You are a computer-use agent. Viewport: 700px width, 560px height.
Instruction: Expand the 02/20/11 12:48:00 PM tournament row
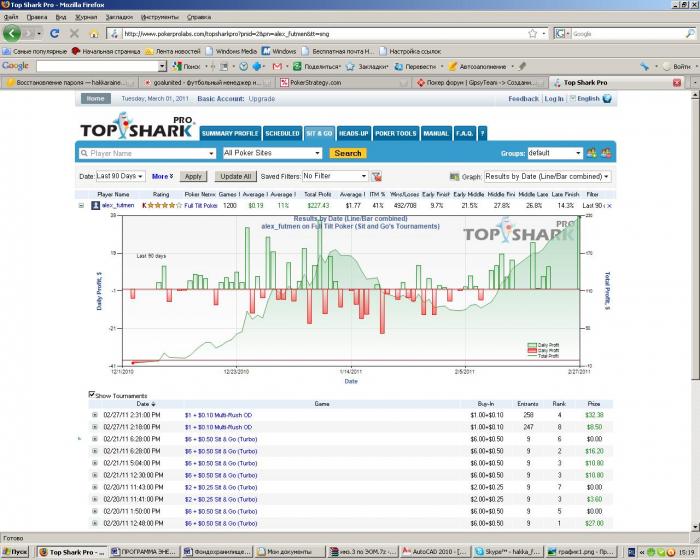[95, 523]
